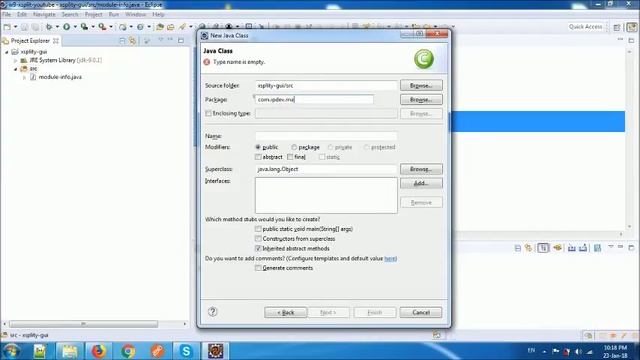Click the volume tray icon
This screenshot has width=640, height=360.
(x=578, y=351)
